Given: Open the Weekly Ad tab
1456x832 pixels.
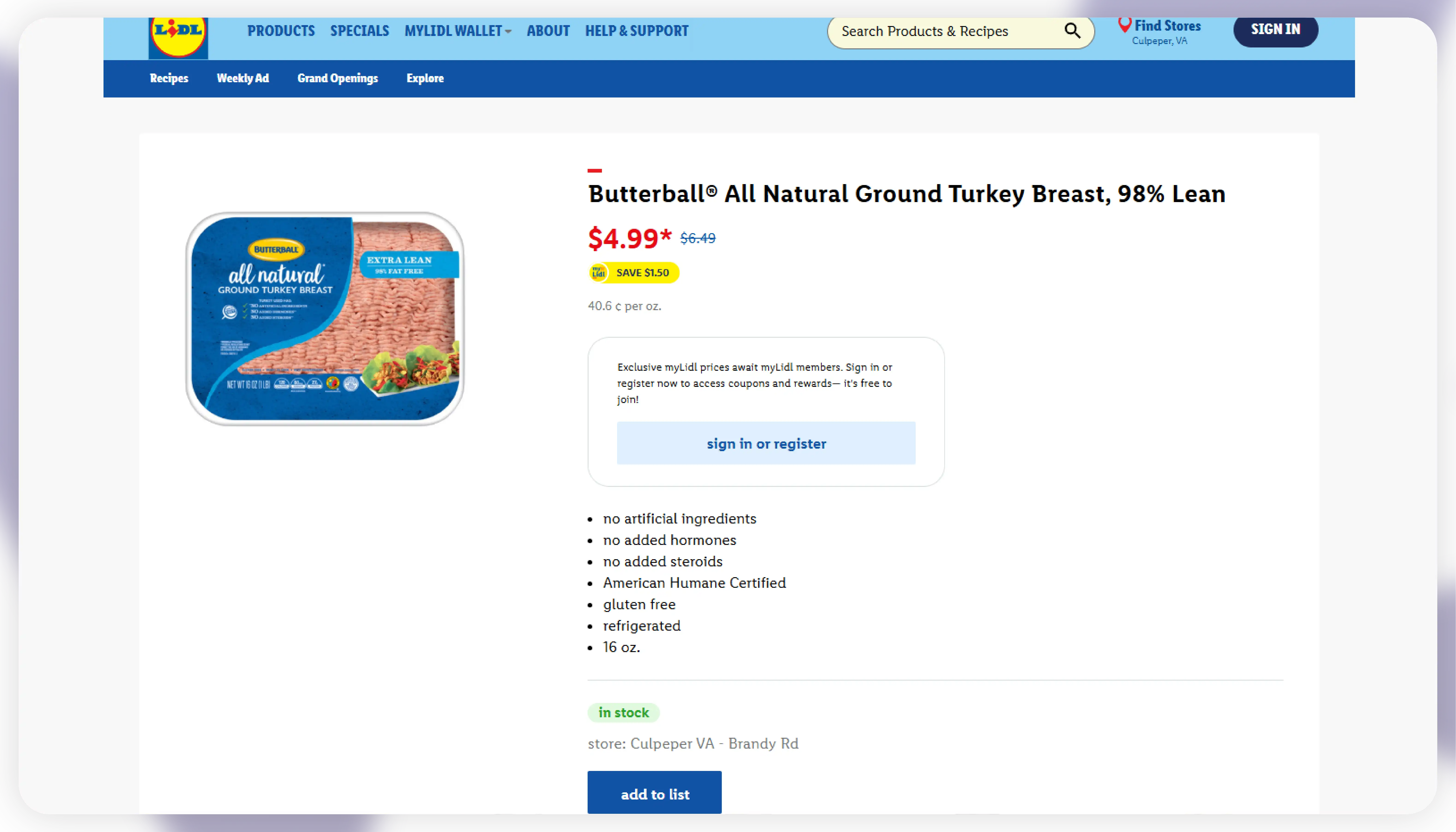Looking at the screenshot, I should 242,78.
